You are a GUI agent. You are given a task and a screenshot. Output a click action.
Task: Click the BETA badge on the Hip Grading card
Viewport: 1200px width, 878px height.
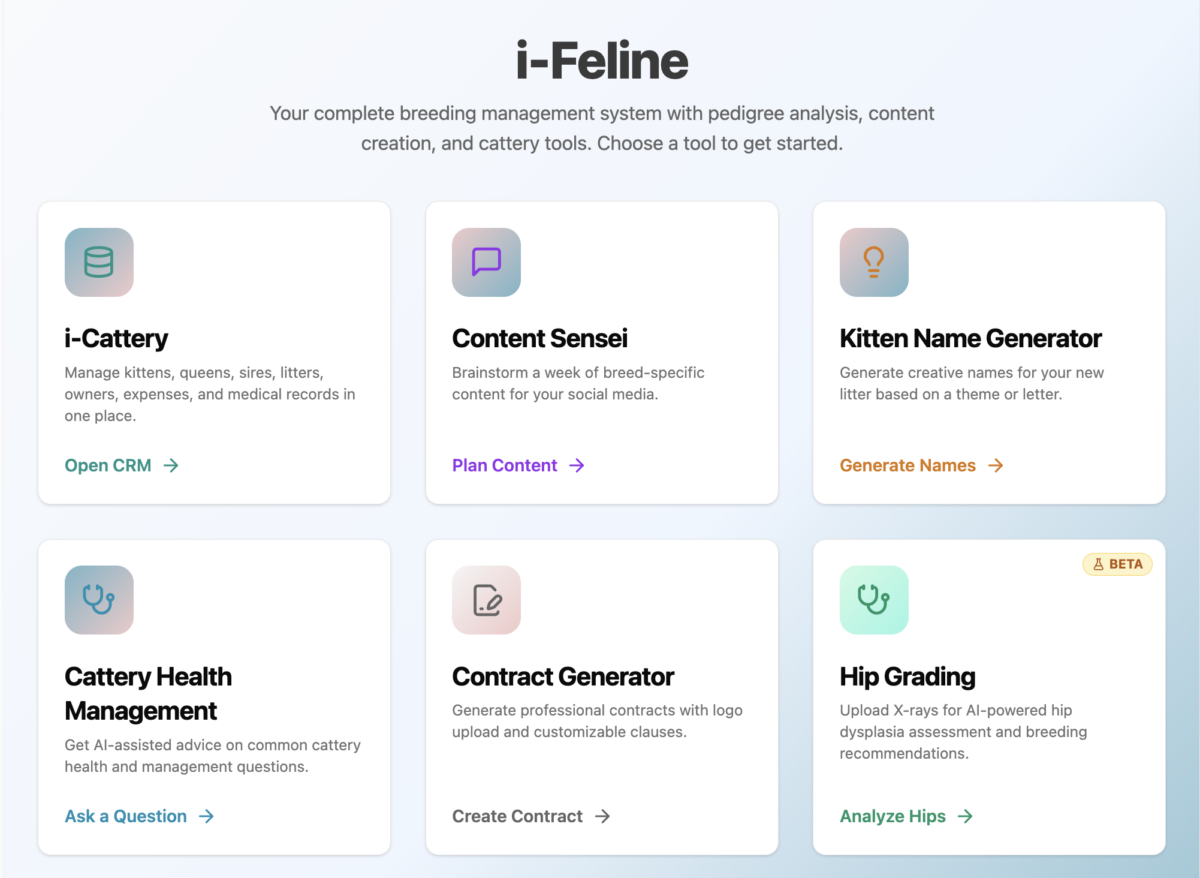pos(1117,564)
